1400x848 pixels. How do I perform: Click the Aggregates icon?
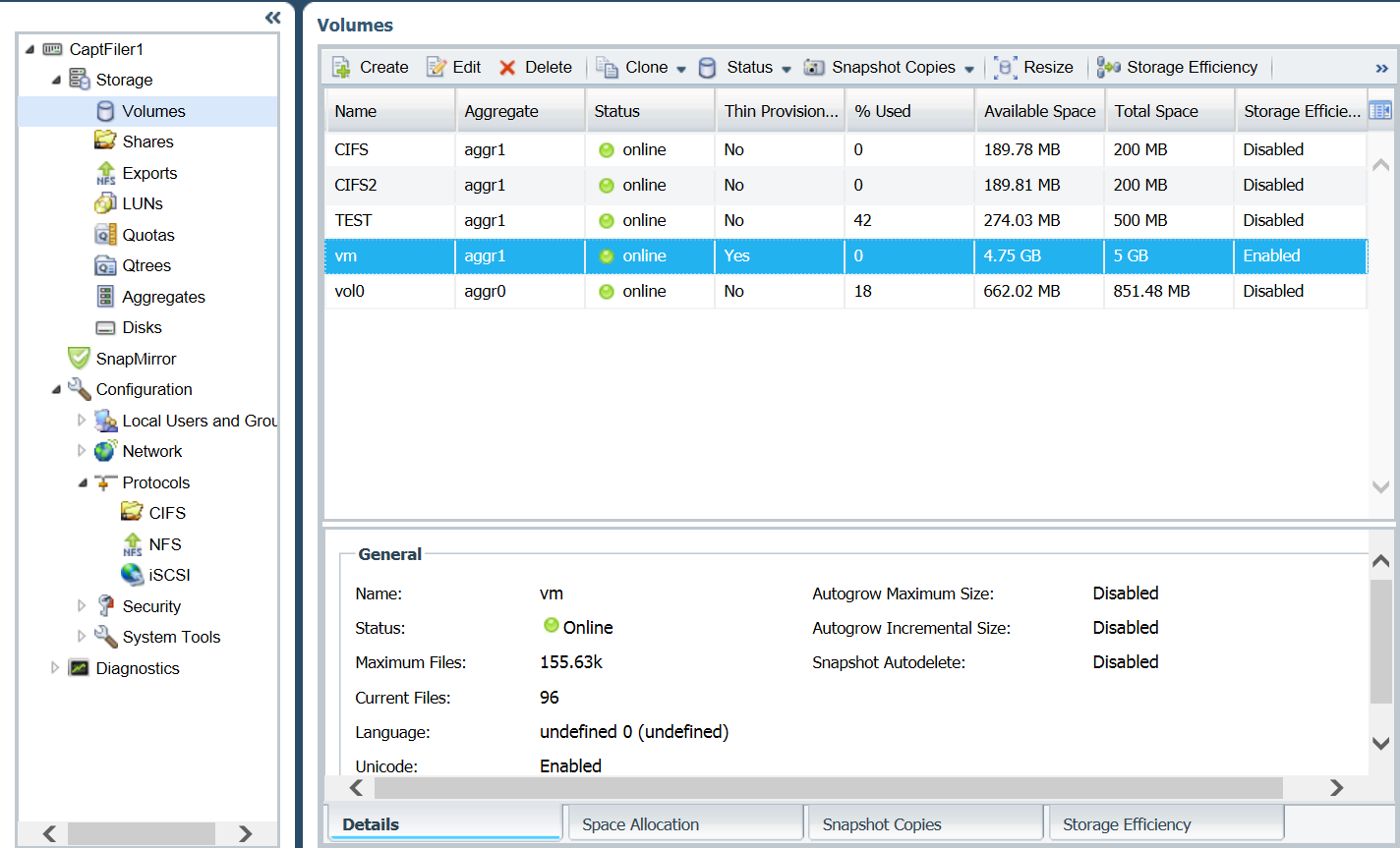tap(105, 297)
